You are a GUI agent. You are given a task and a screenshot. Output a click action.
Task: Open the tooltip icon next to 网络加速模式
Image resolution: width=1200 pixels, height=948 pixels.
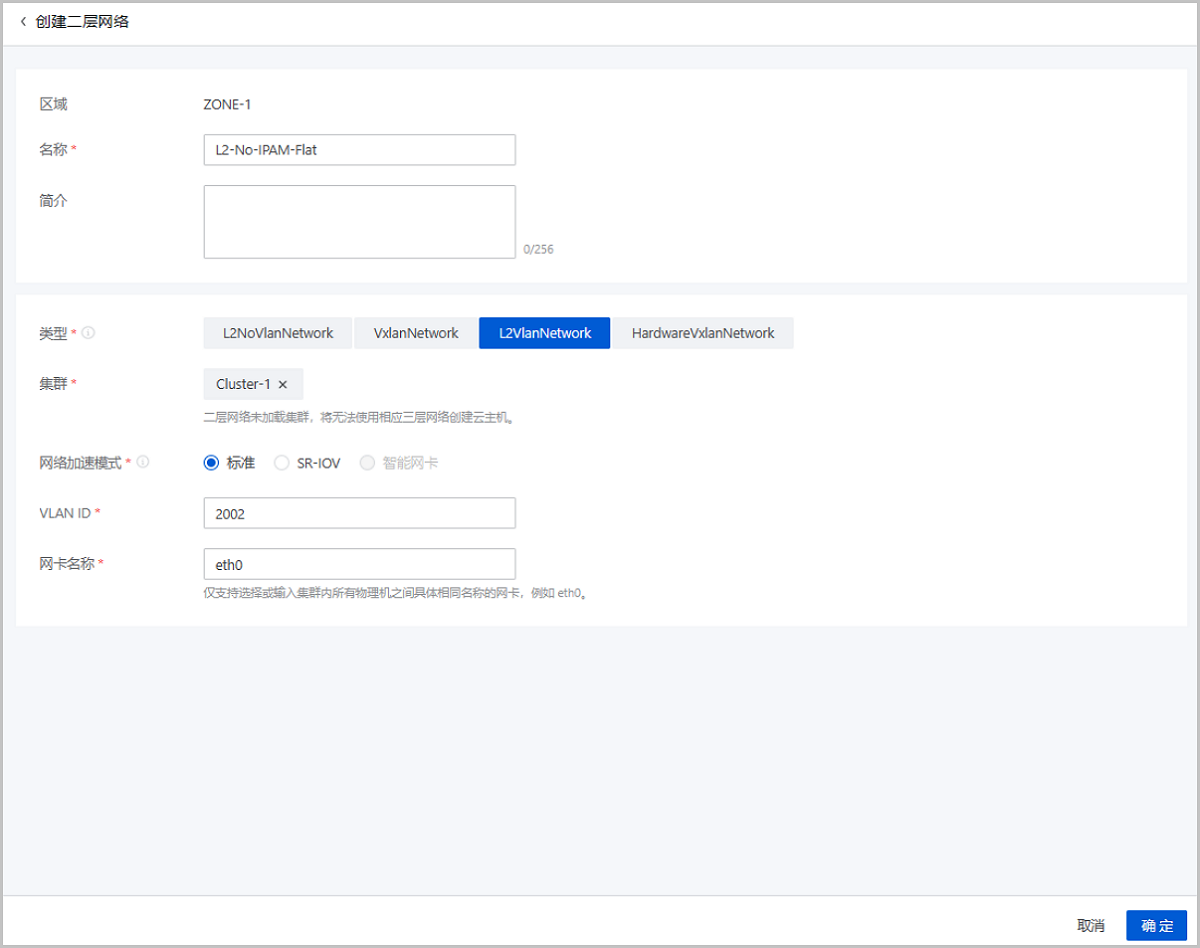[x=143, y=462]
